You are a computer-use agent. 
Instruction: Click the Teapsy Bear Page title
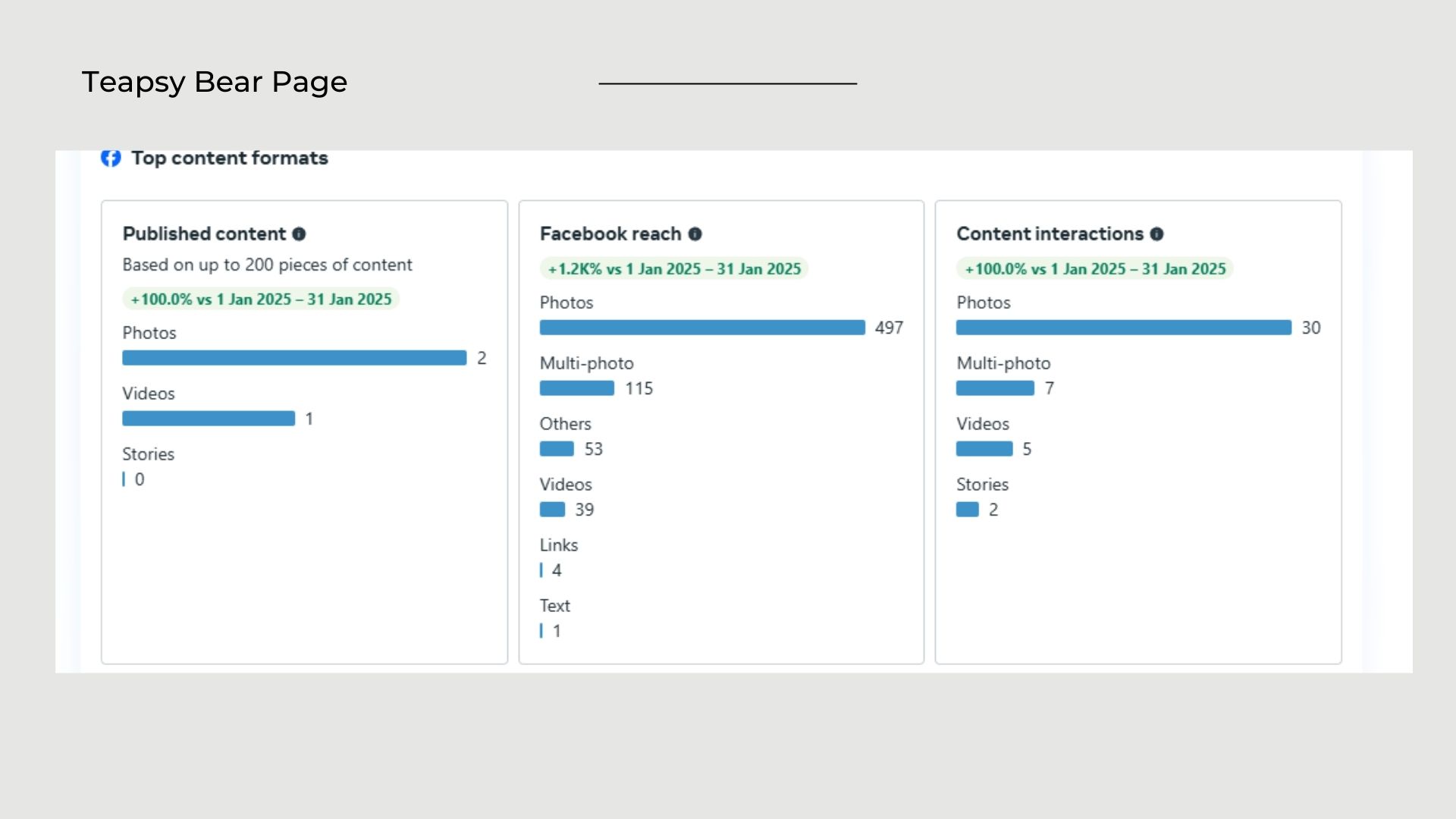coord(215,82)
